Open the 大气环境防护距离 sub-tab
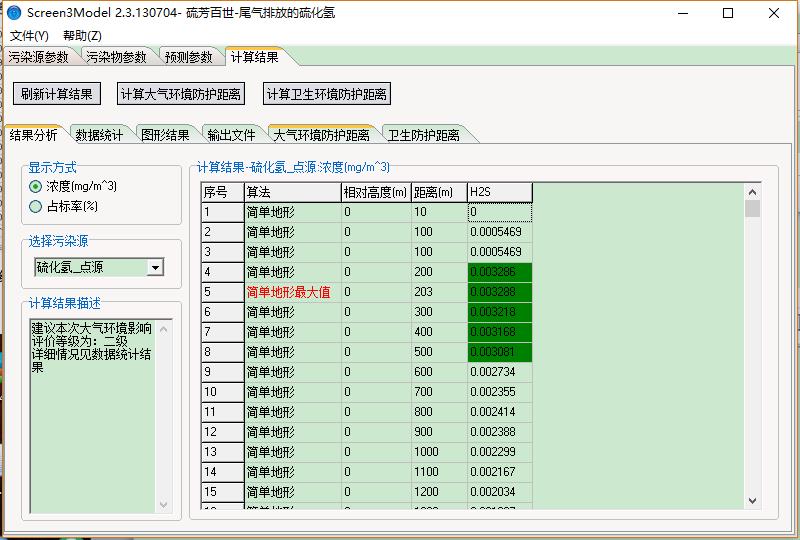This screenshot has width=800, height=540. [321, 135]
